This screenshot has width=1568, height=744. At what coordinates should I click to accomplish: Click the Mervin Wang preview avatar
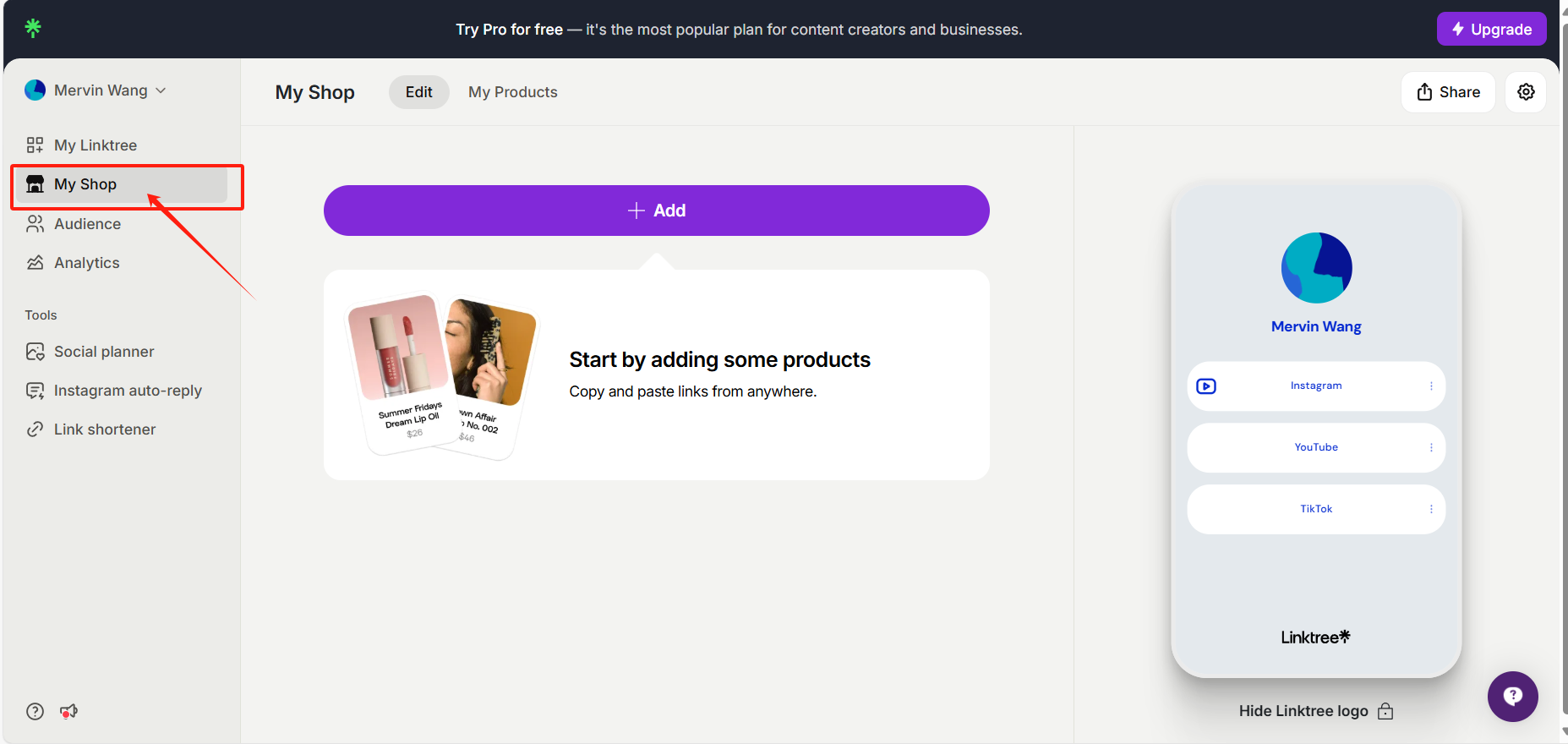(x=1316, y=268)
